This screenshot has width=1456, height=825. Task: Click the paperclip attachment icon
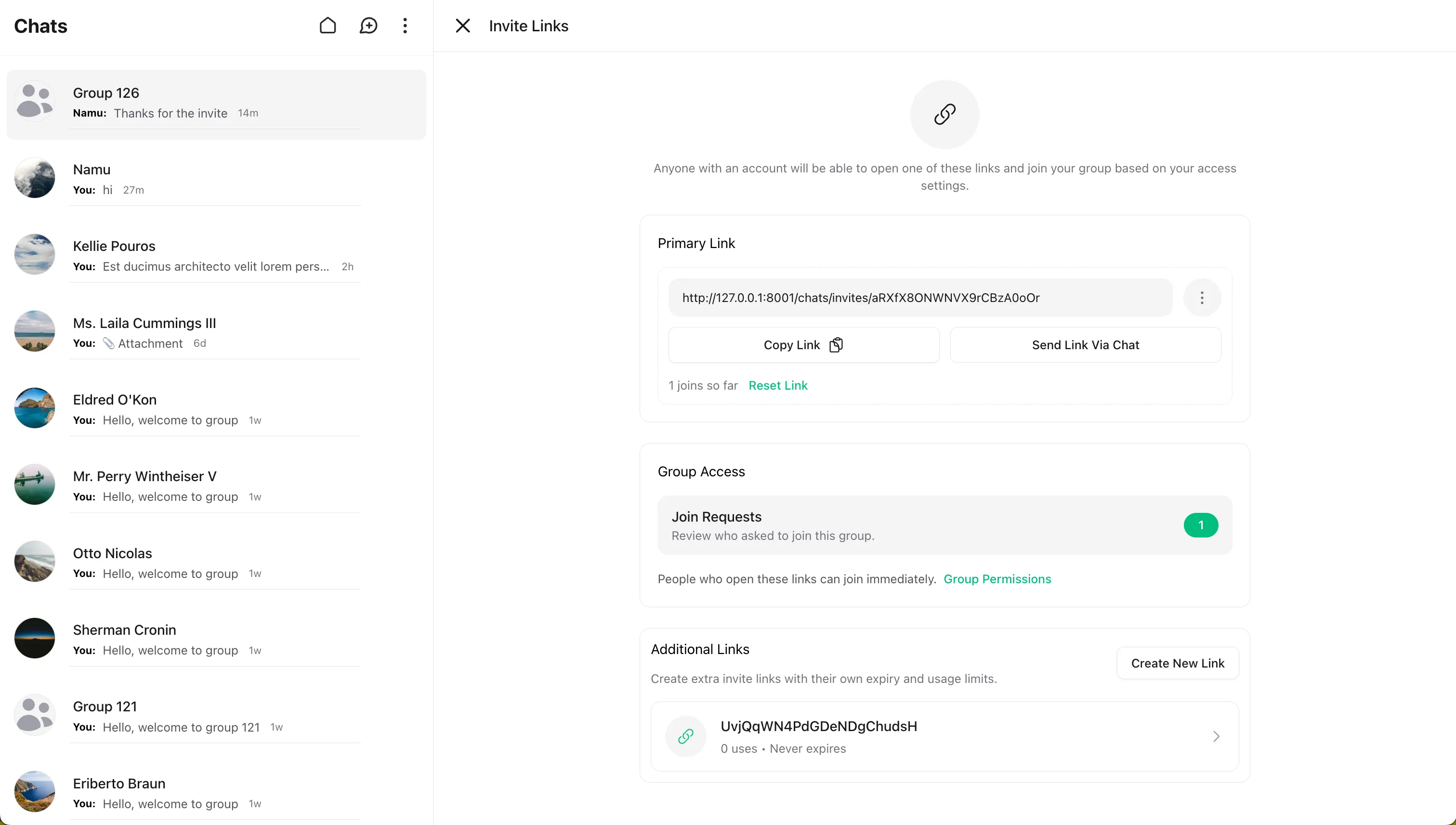tap(108, 343)
